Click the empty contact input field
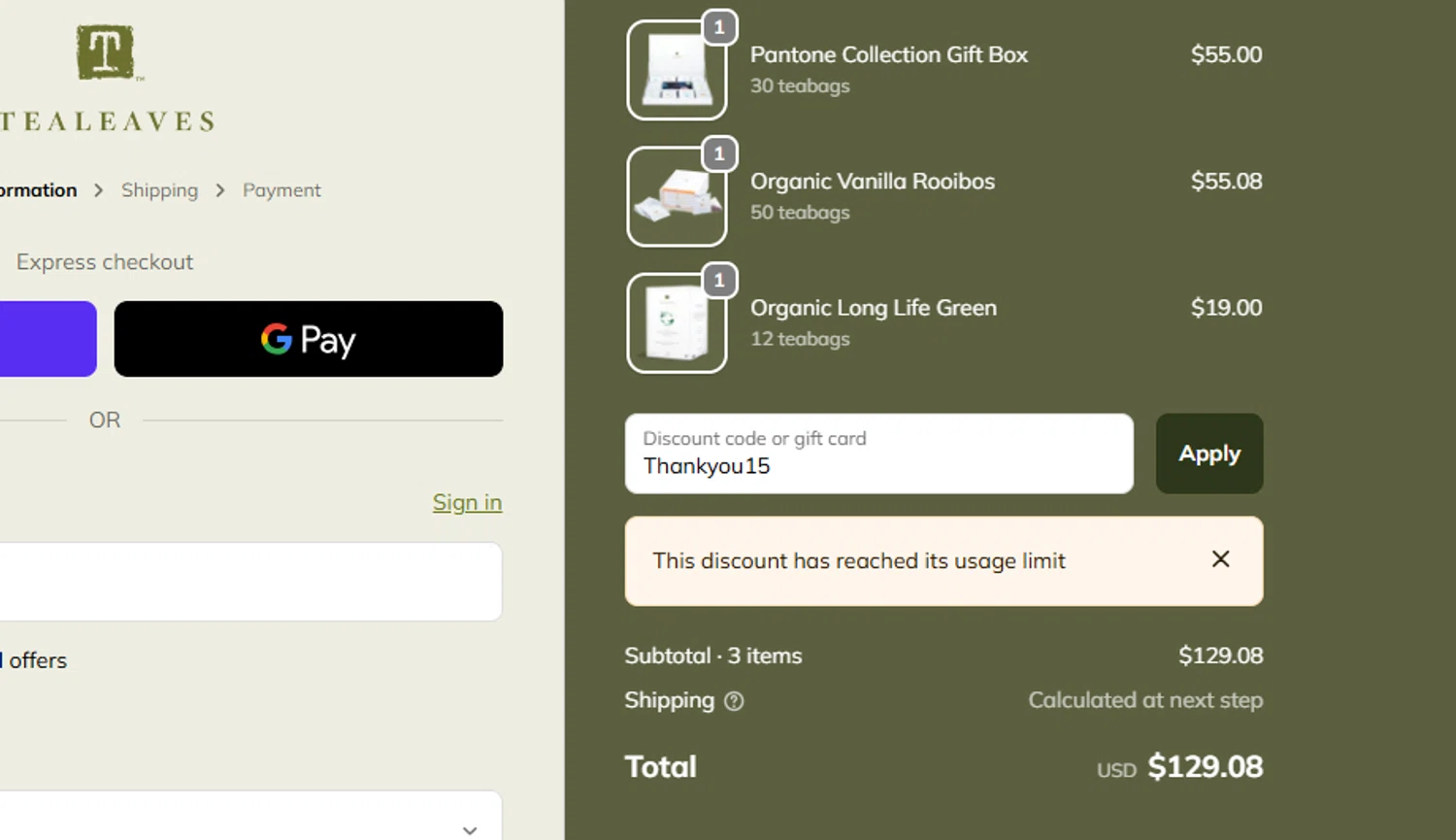Screen dimensions: 1456x840 click(250, 582)
